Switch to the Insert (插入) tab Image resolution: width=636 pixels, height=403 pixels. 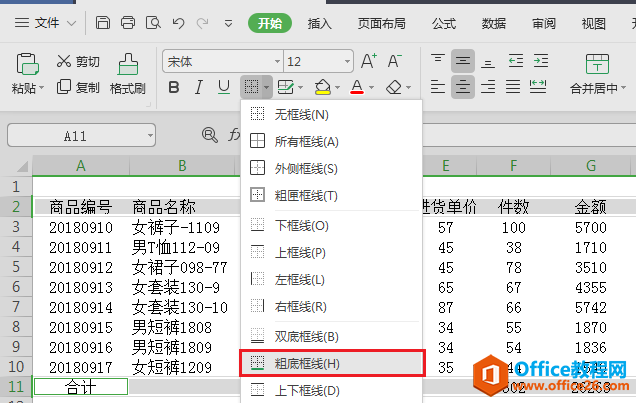(320, 23)
